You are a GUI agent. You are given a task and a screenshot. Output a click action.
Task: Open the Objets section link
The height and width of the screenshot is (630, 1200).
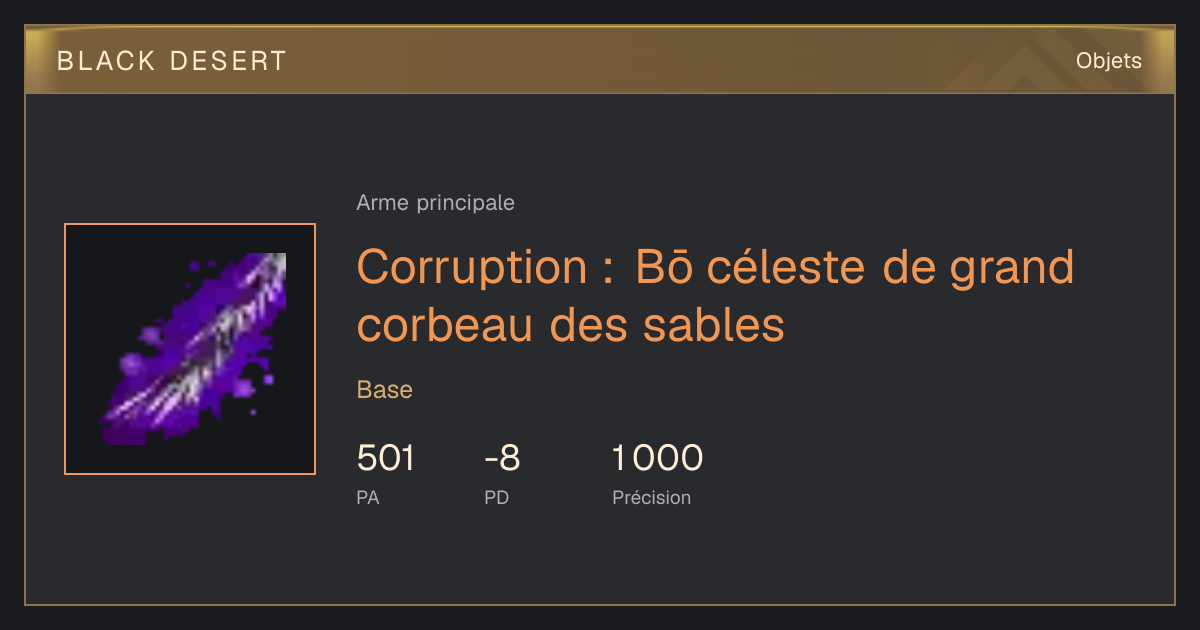coord(1108,61)
